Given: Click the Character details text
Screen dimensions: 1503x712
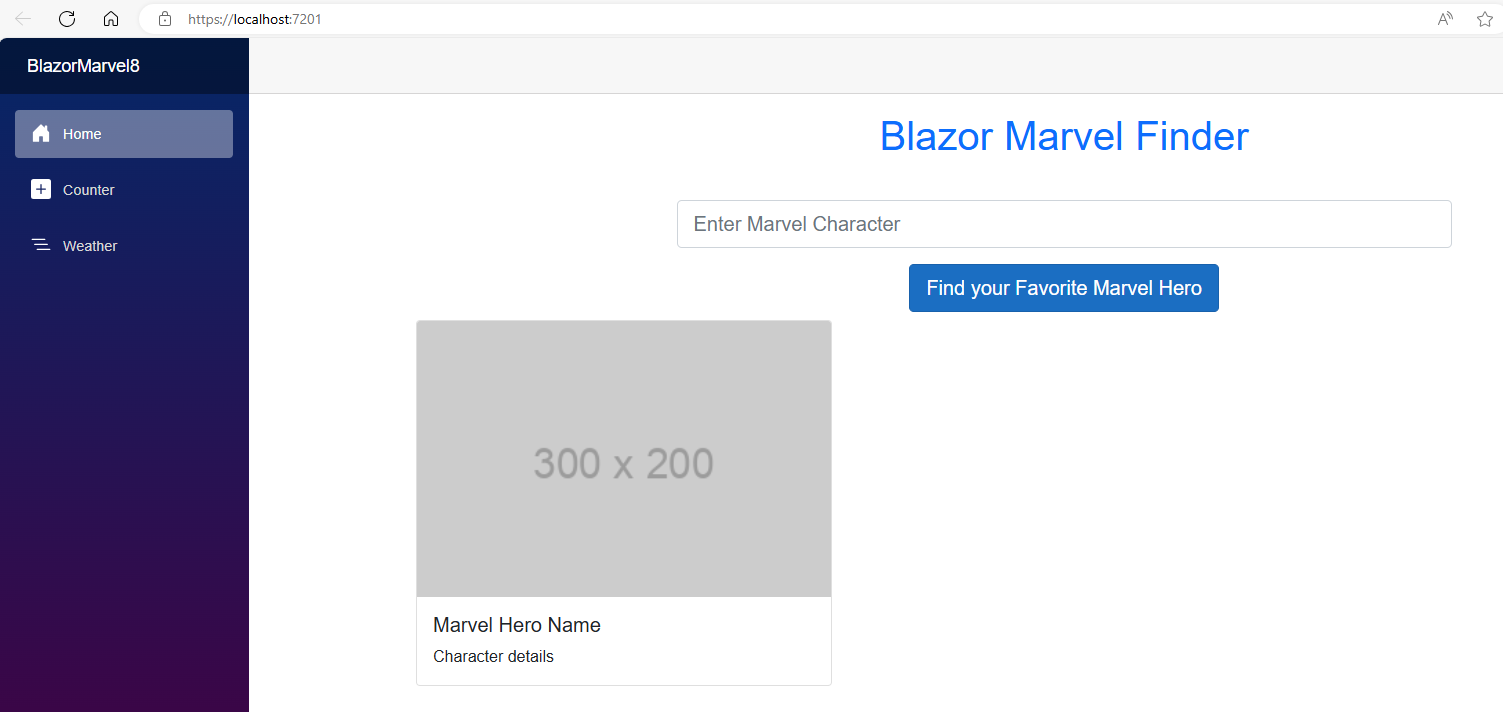Looking at the screenshot, I should [493, 657].
